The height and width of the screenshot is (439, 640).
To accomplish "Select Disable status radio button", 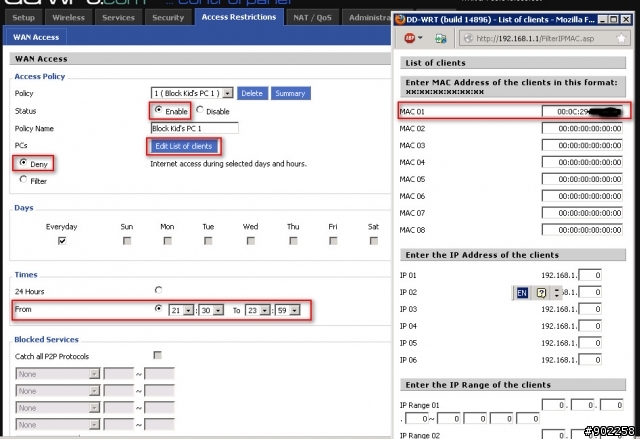I will [x=200, y=110].
